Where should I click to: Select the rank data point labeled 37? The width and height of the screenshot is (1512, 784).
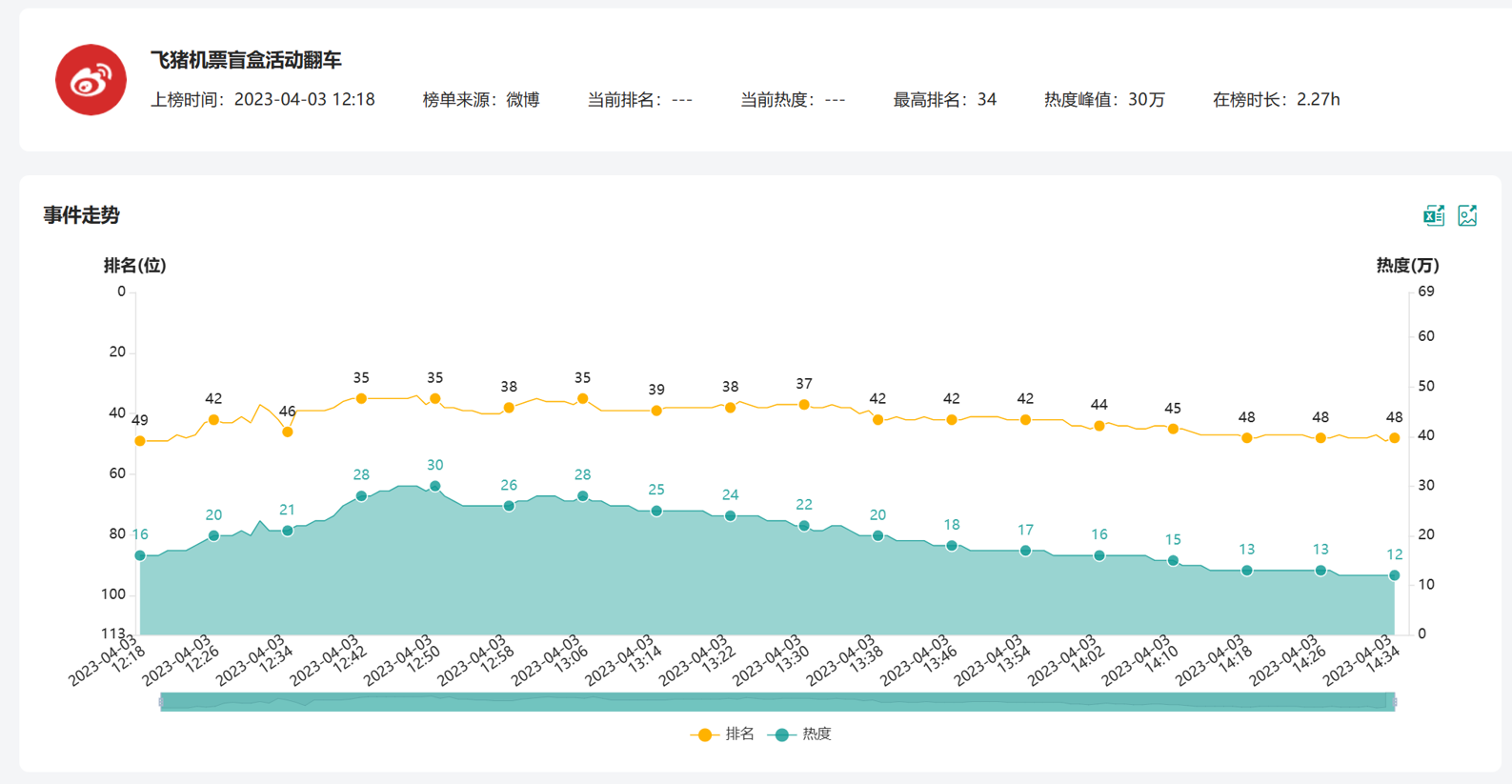(804, 405)
